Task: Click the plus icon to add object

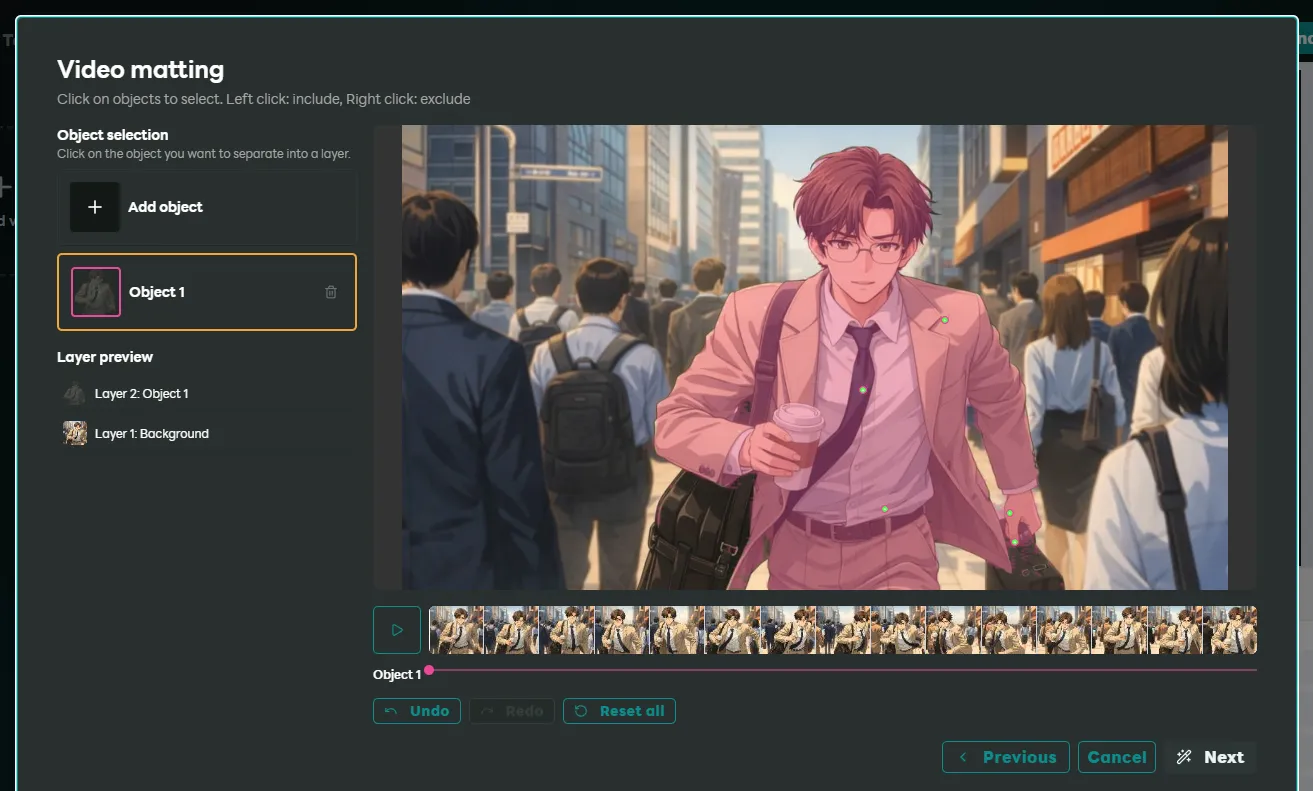Action: (x=95, y=207)
